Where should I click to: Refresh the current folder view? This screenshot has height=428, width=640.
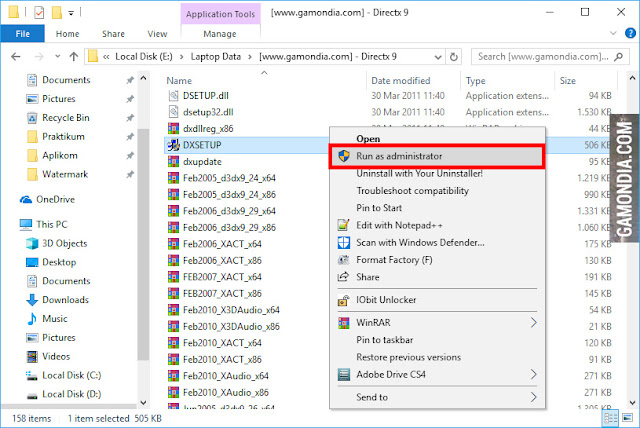pyautogui.click(x=453, y=57)
